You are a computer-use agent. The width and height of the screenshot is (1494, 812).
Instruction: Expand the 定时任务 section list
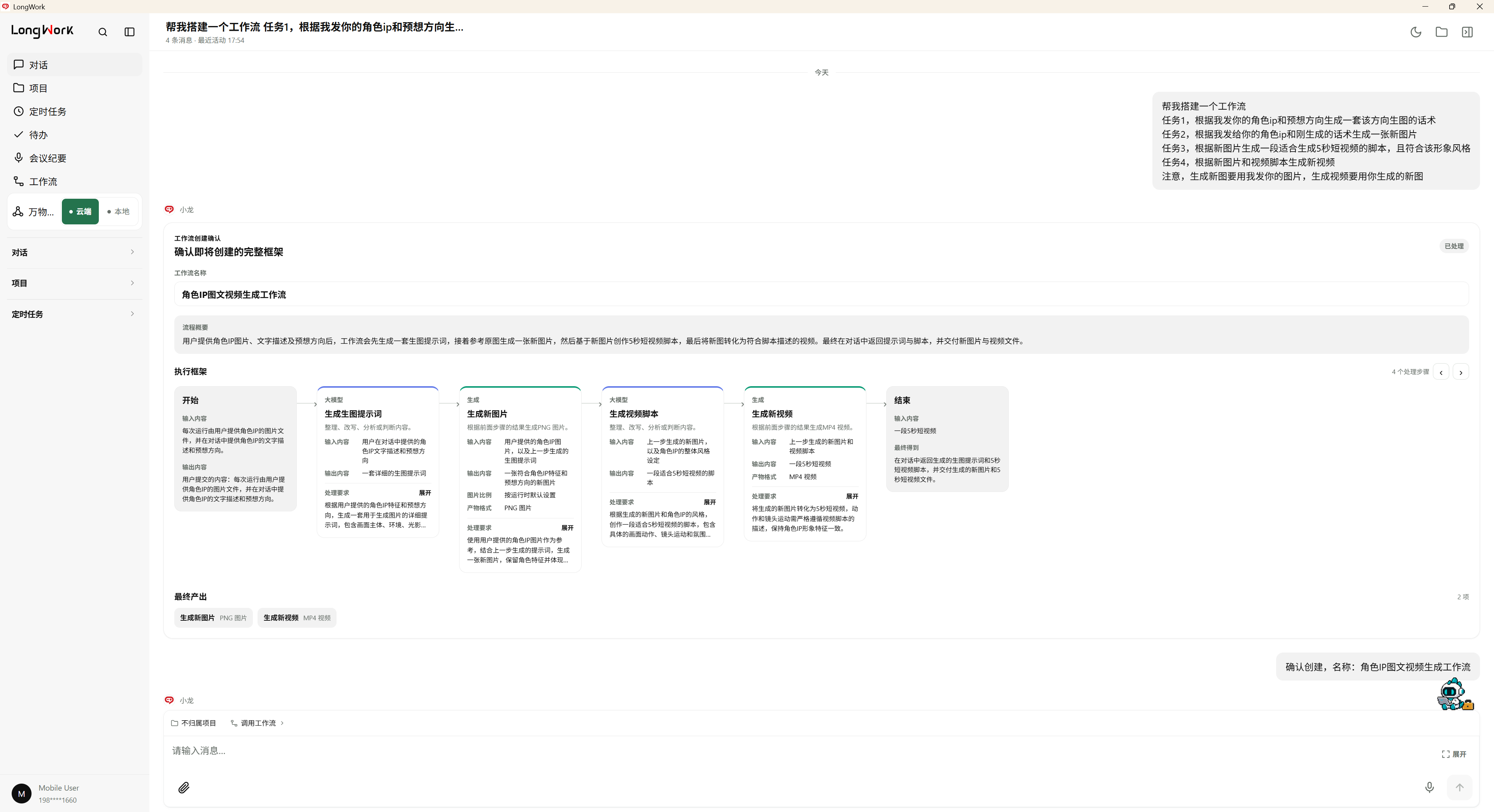tap(74, 314)
